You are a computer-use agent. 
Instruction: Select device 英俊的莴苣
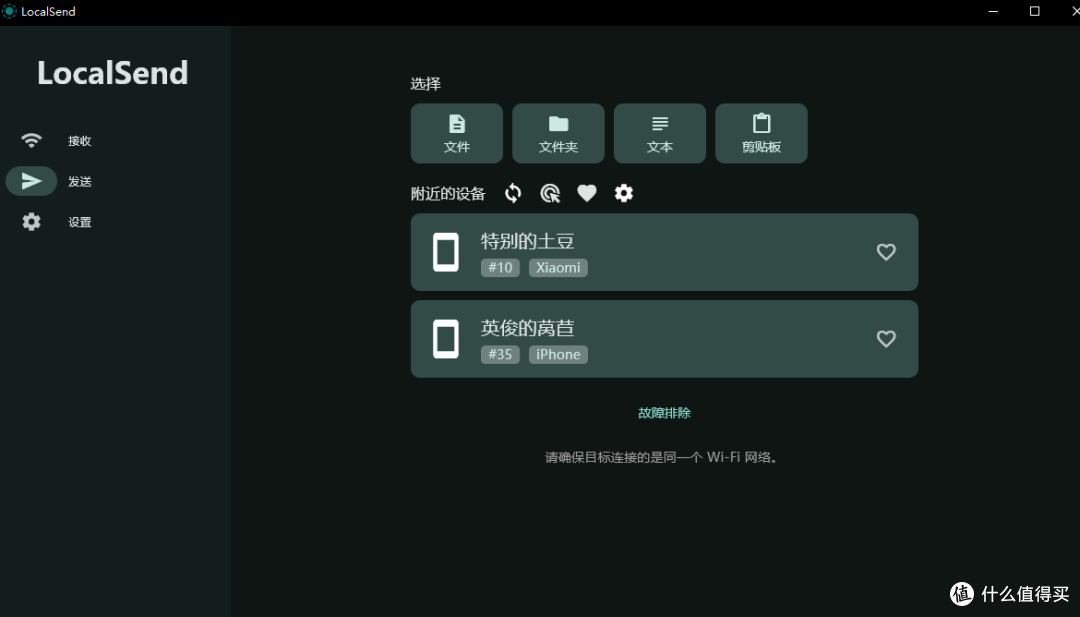pos(664,339)
